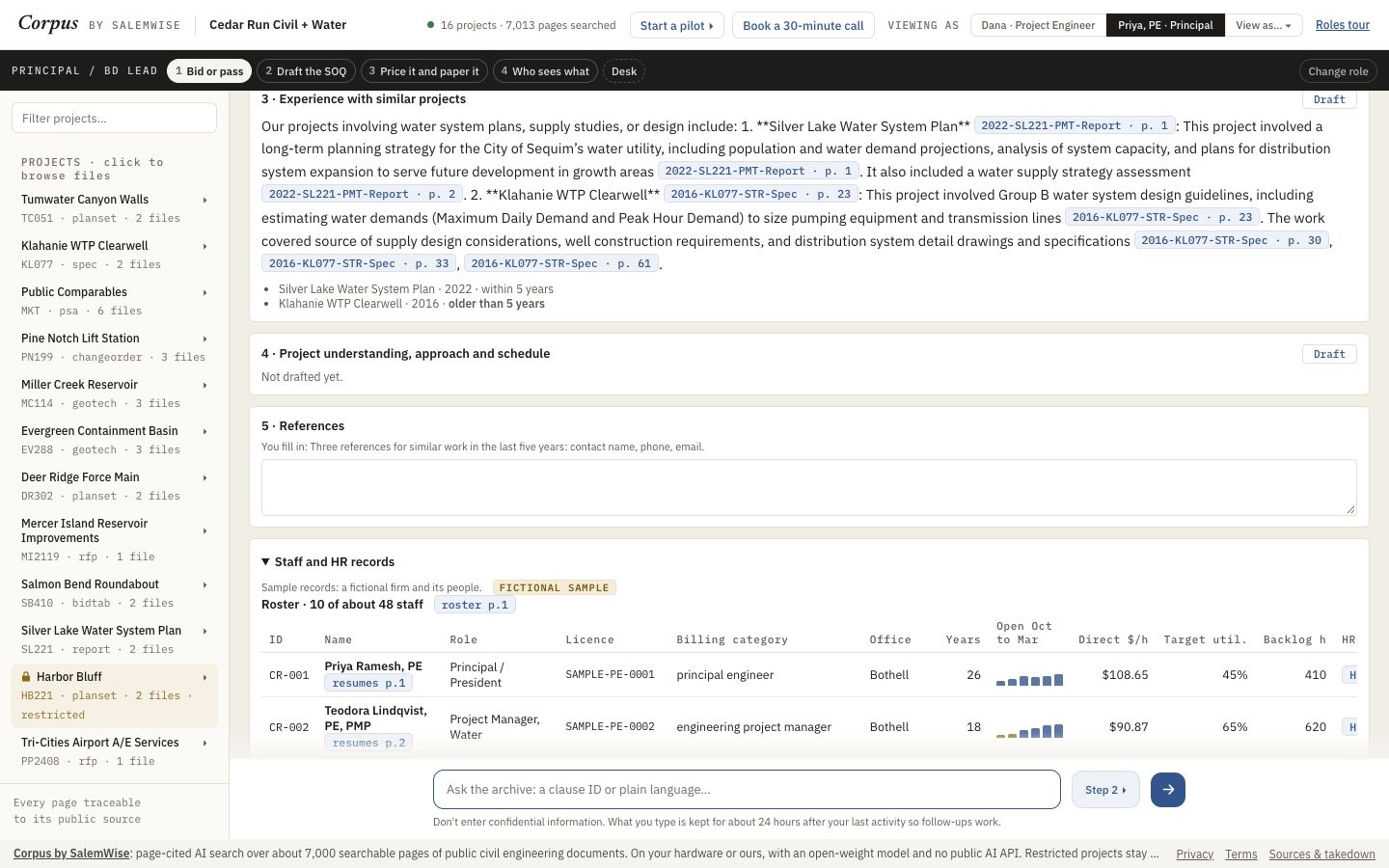Focus the Ask the archive input
The image size is (1389, 868).
pos(747,789)
